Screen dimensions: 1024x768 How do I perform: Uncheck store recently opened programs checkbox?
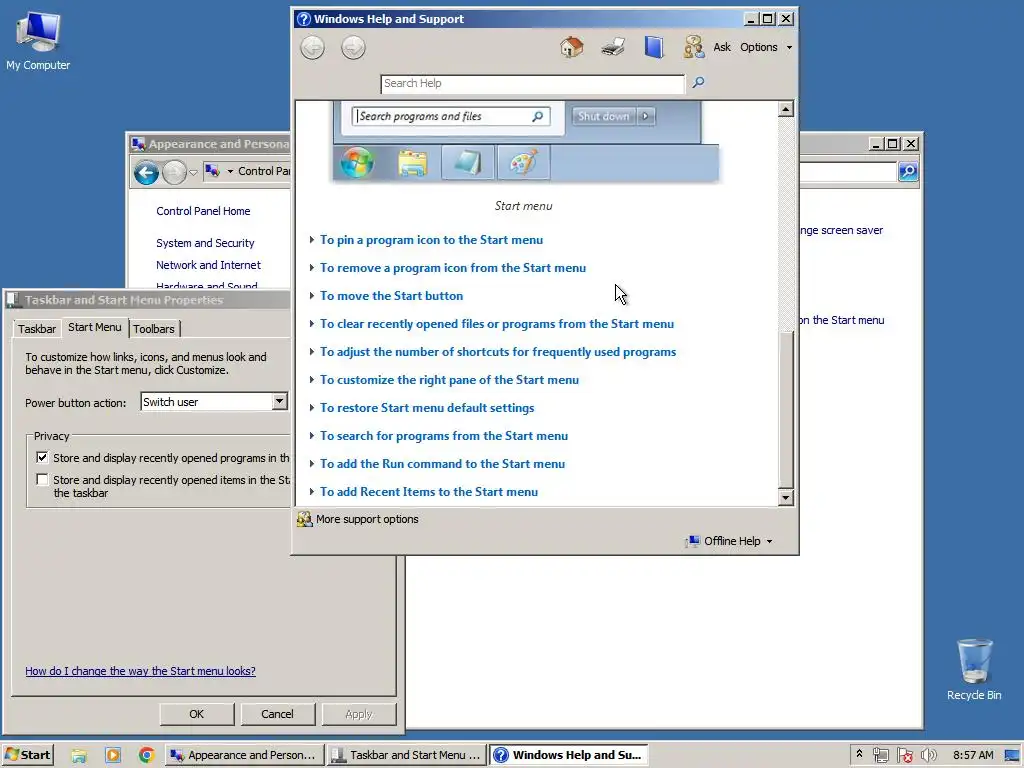click(42, 457)
